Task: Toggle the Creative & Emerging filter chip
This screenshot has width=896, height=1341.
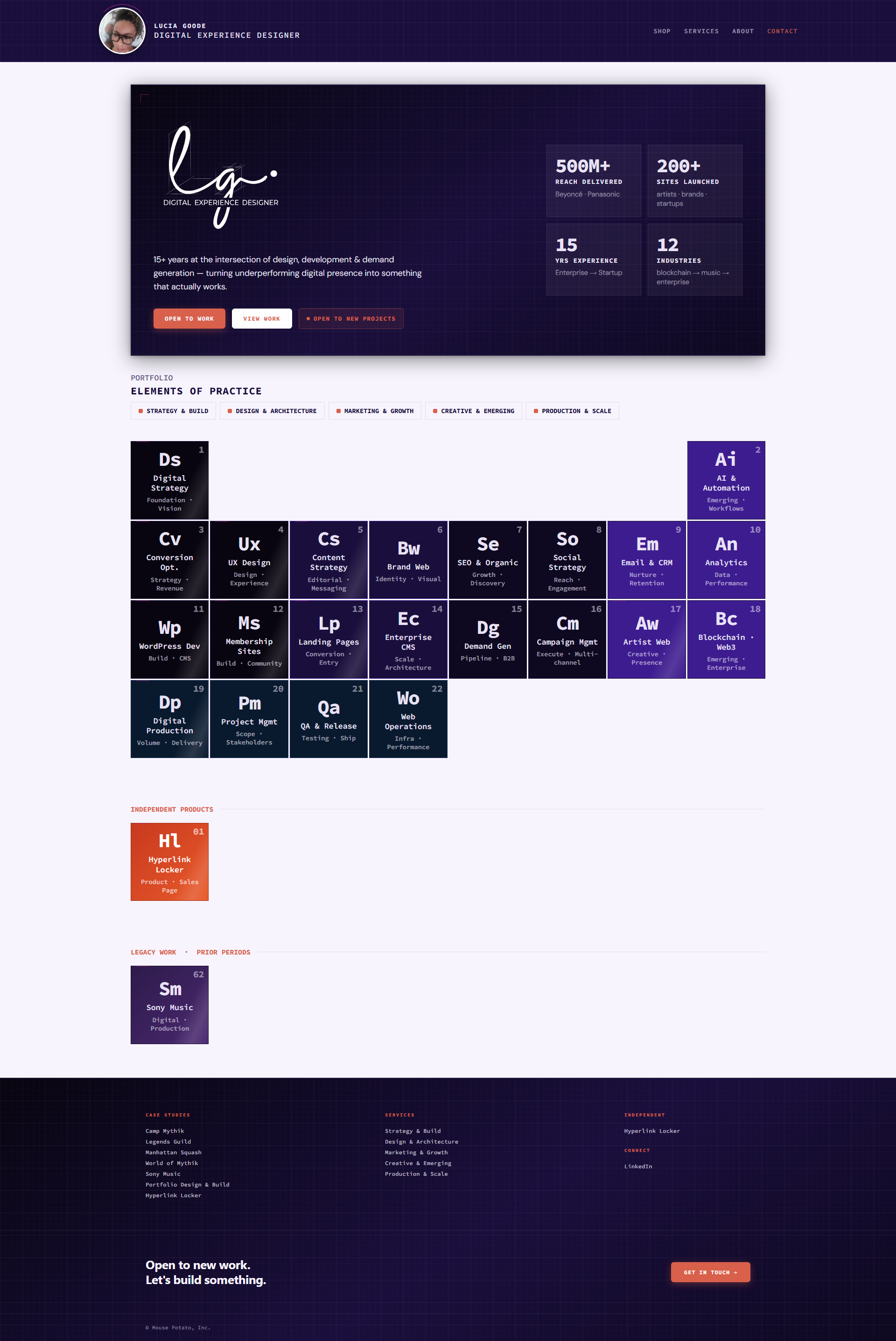Action: click(474, 411)
